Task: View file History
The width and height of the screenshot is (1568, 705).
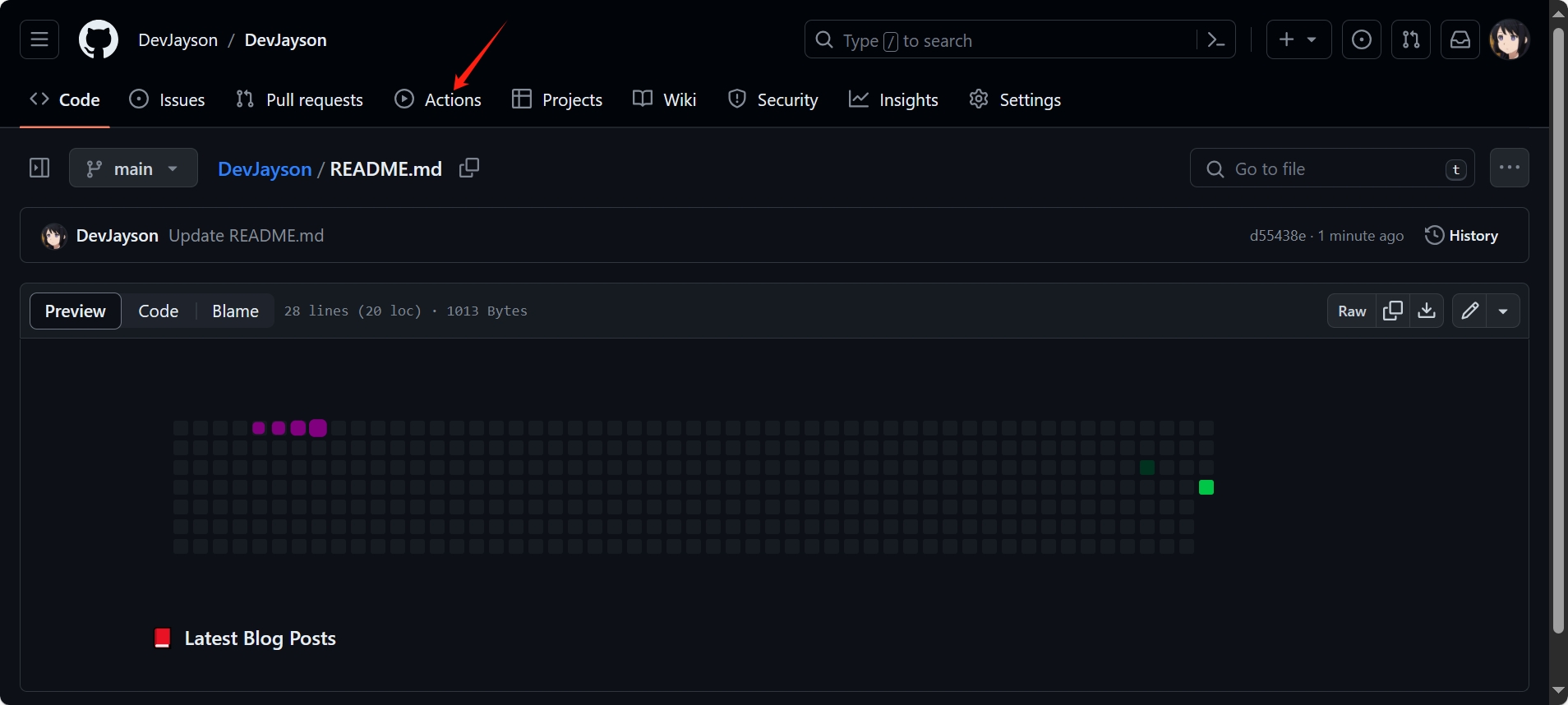Action: click(x=1461, y=236)
